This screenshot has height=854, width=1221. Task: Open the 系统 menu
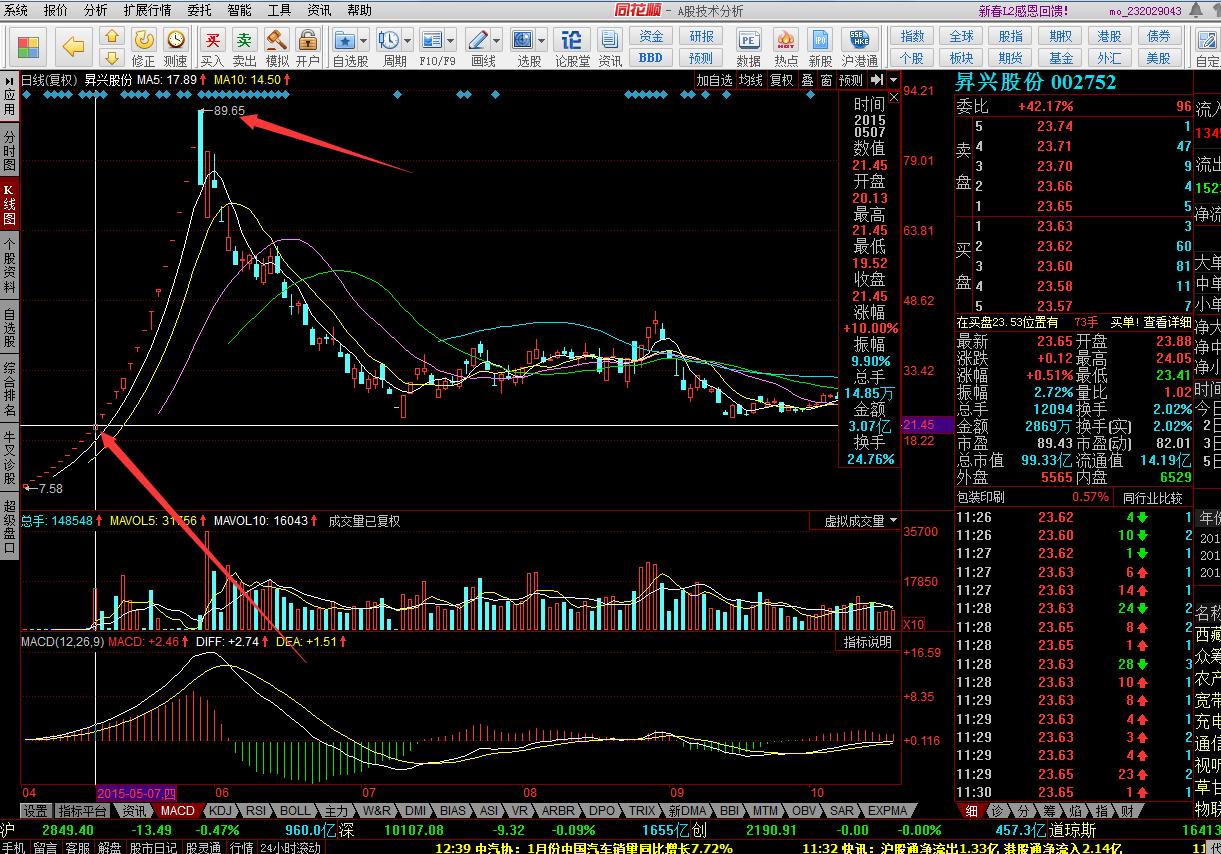pyautogui.click(x=16, y=10)
